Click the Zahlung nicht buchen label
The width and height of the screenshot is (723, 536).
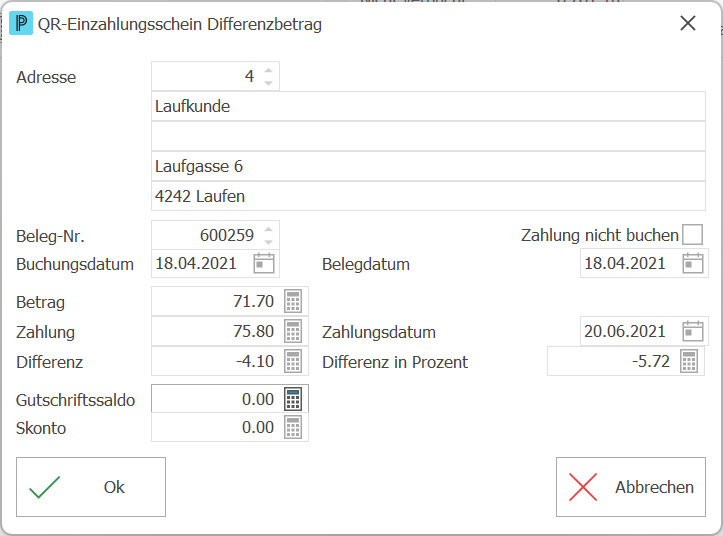(600, 235)
